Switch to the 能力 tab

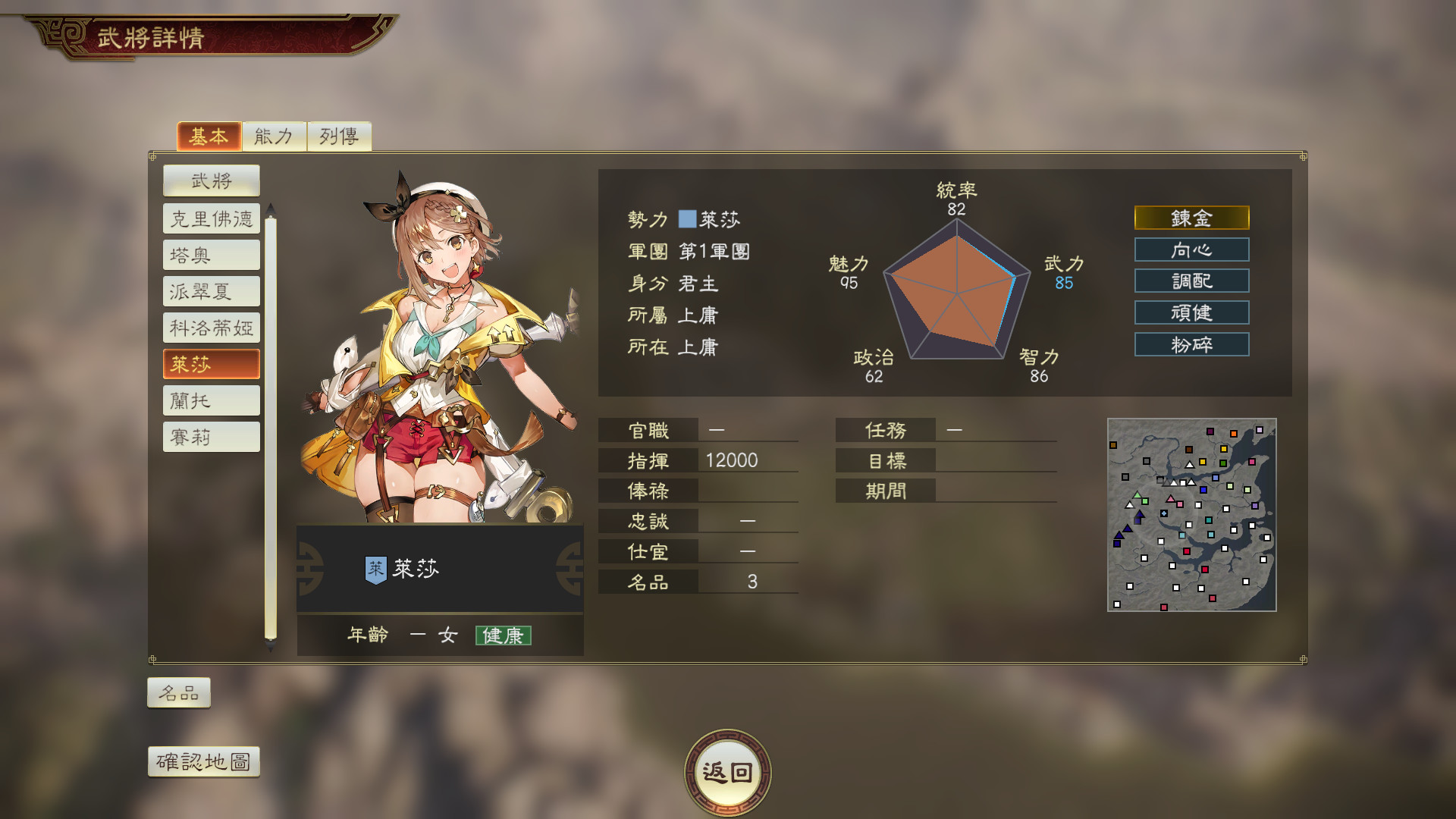click(x=274, y=136)
